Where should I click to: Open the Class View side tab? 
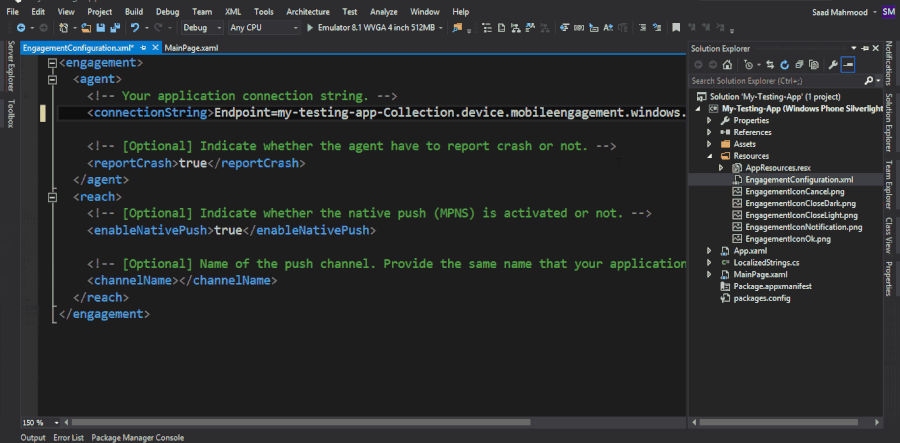(x=889, y=235)
